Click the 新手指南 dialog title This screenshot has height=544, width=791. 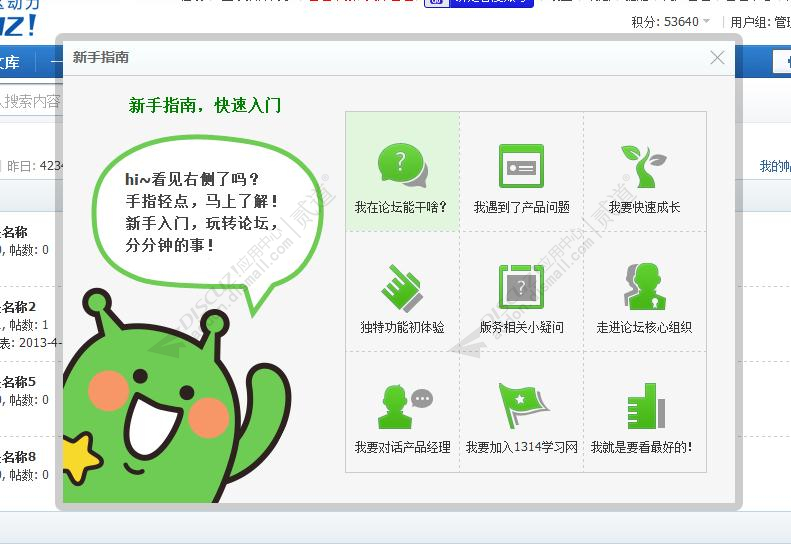[x=101, y=57]
